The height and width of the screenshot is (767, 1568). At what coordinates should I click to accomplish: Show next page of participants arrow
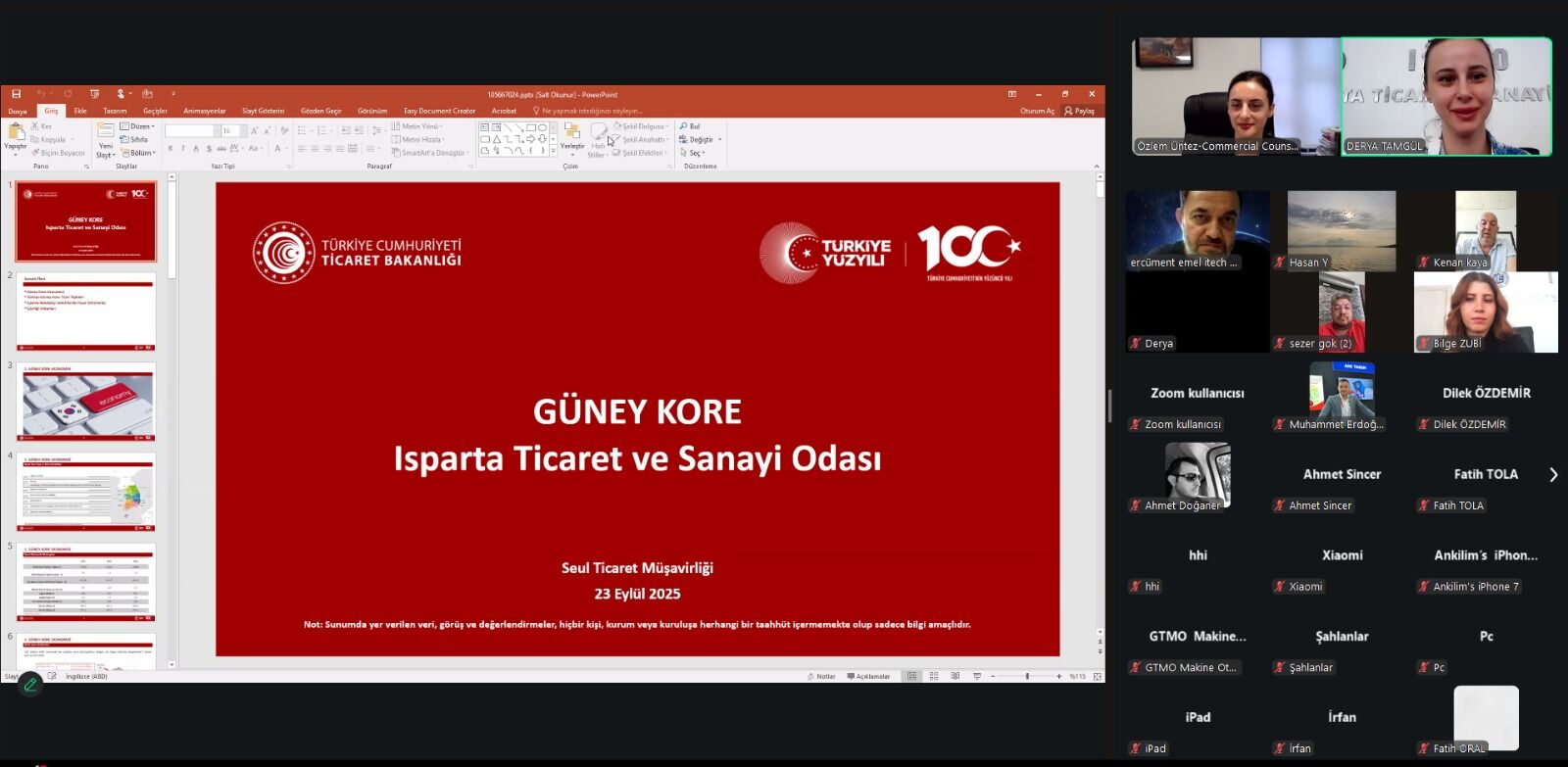click(x=1553, y=475)
